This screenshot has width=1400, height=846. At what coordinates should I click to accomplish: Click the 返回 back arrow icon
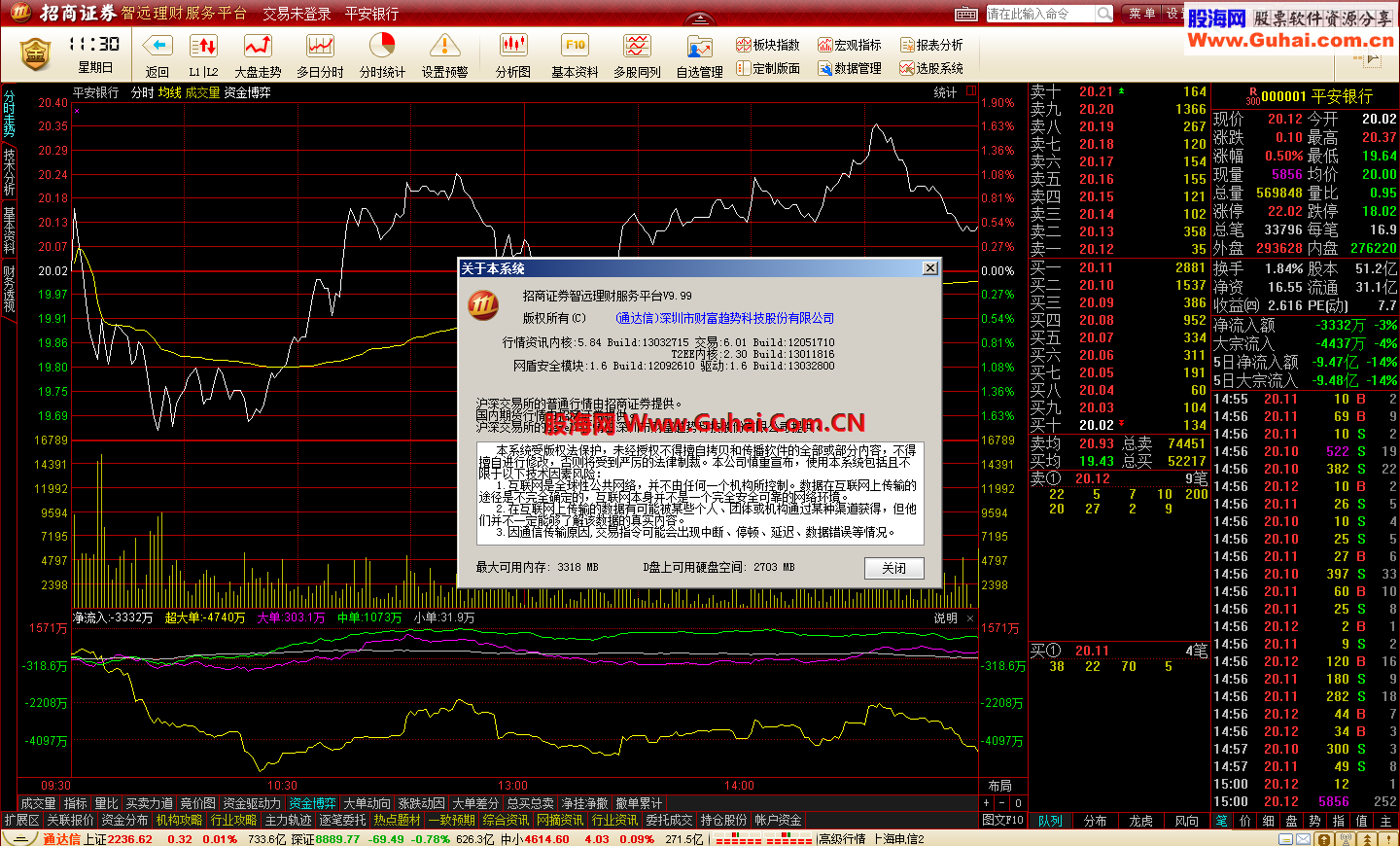tap(157, 46)
